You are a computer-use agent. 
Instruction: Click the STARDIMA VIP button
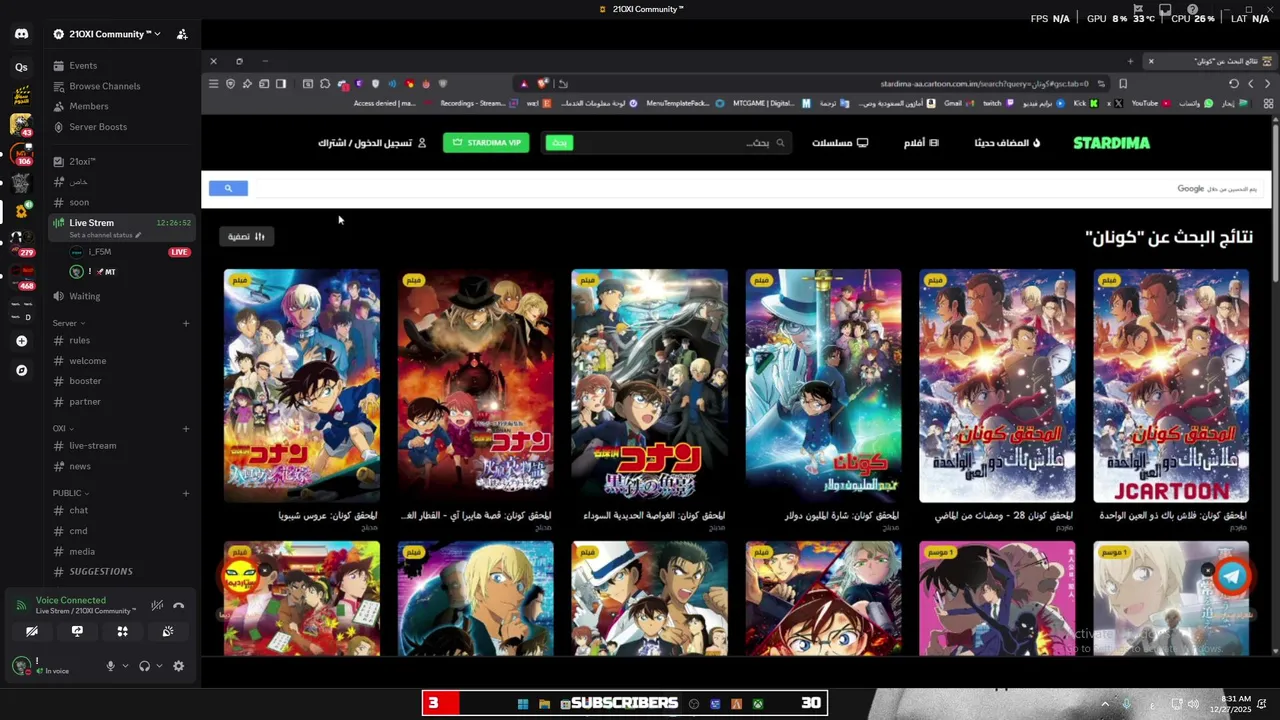coord(486,143)
